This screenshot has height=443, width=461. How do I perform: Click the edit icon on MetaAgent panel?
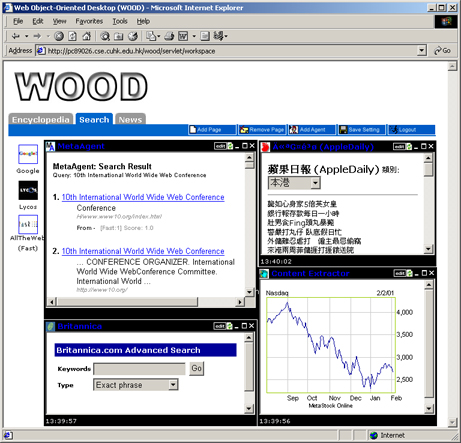point(220,146)
